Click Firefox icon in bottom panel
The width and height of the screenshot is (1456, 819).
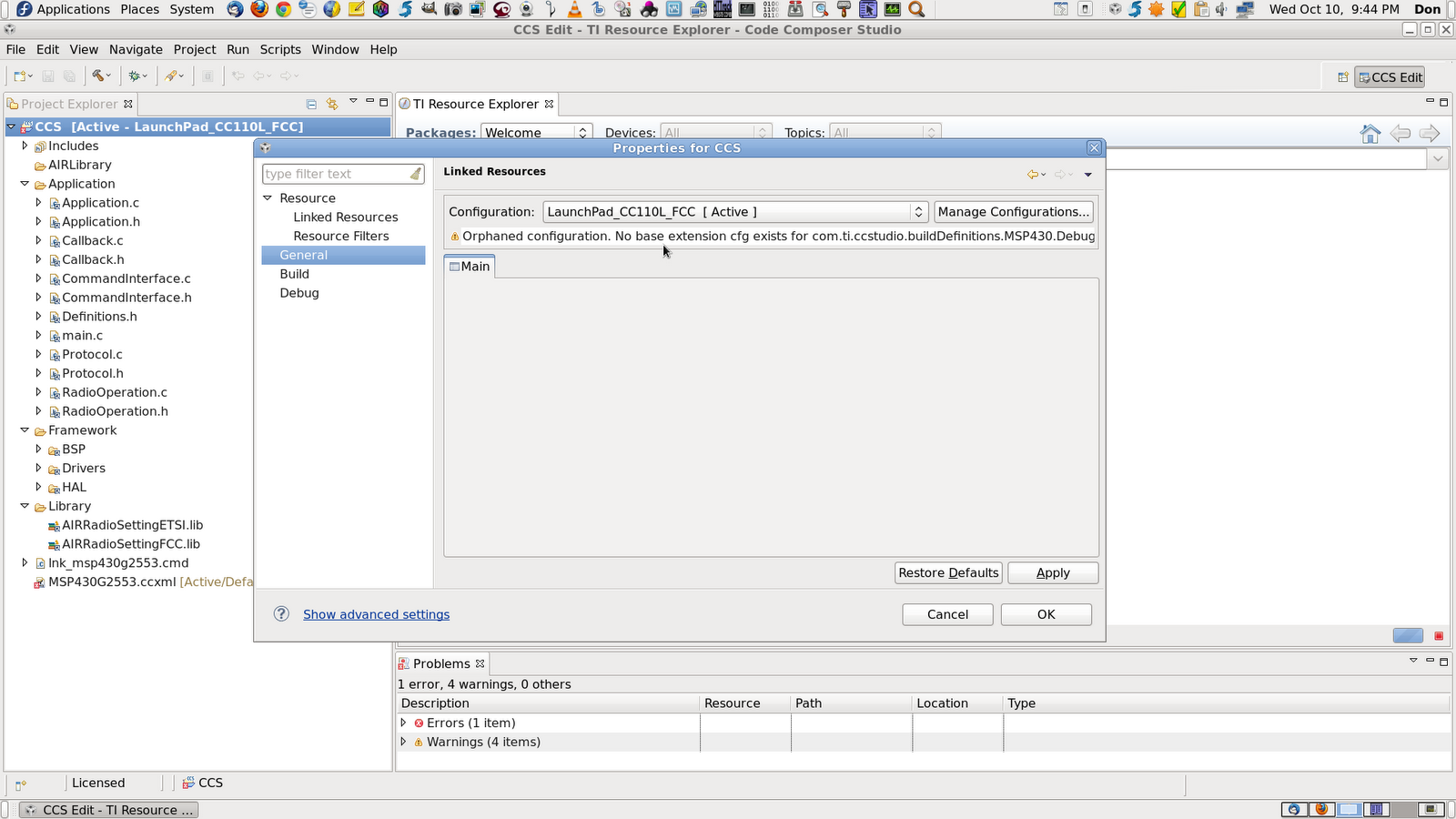[x=1320, y=809]
